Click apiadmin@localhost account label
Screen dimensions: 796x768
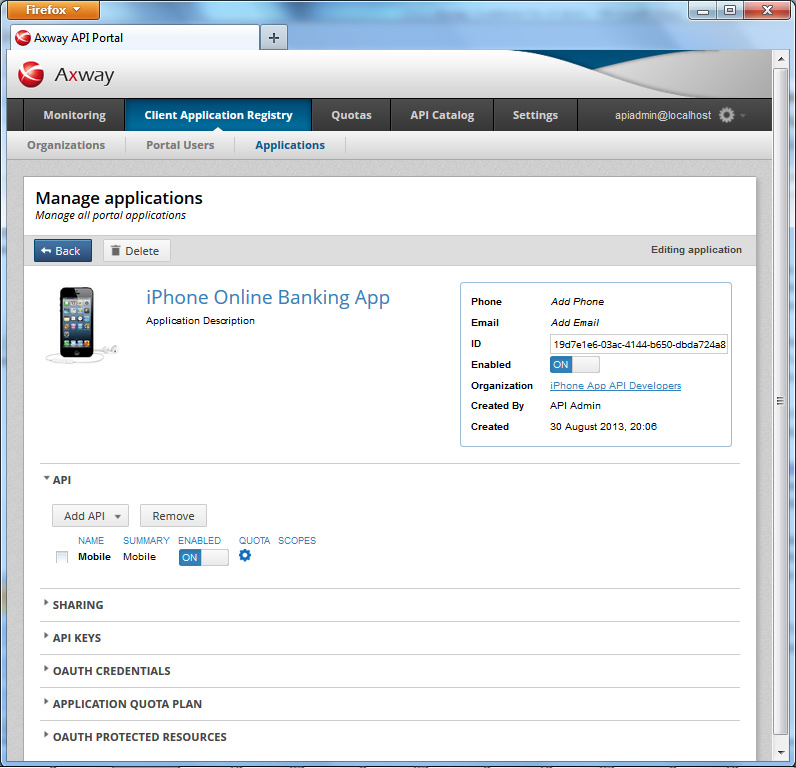pyautogui.click(x=662, y=115)
